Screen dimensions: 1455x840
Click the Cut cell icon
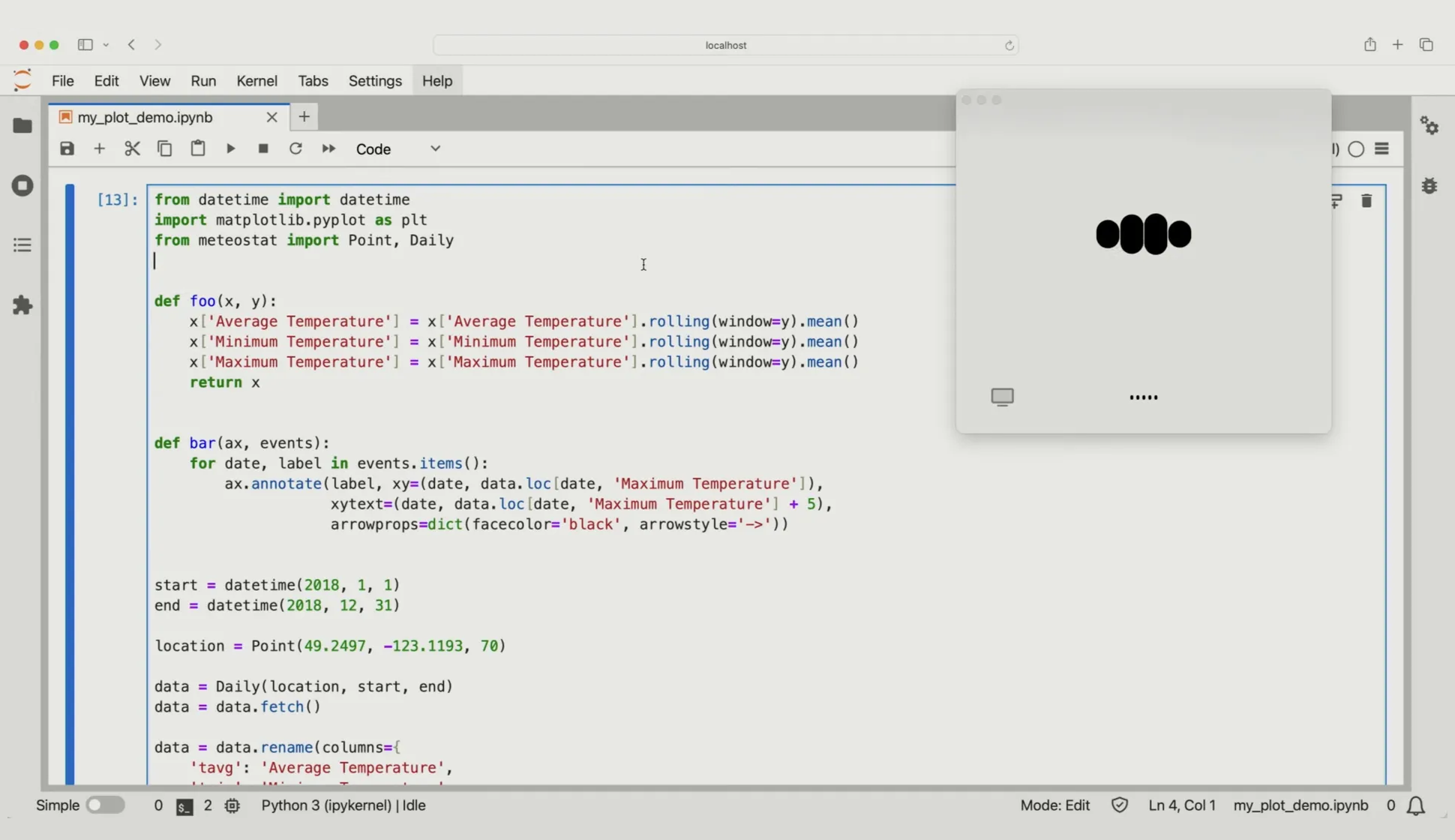[x=131, y=148]
